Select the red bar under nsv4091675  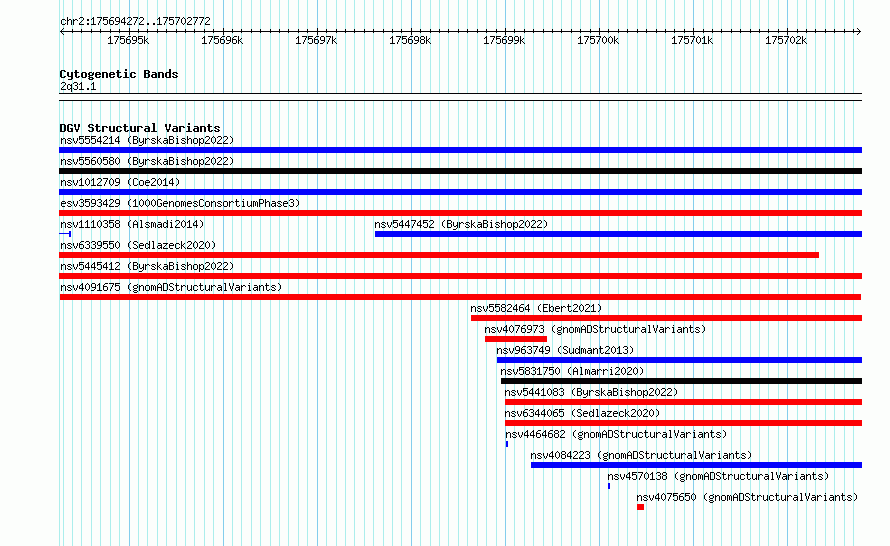click(x=460, y=297)
